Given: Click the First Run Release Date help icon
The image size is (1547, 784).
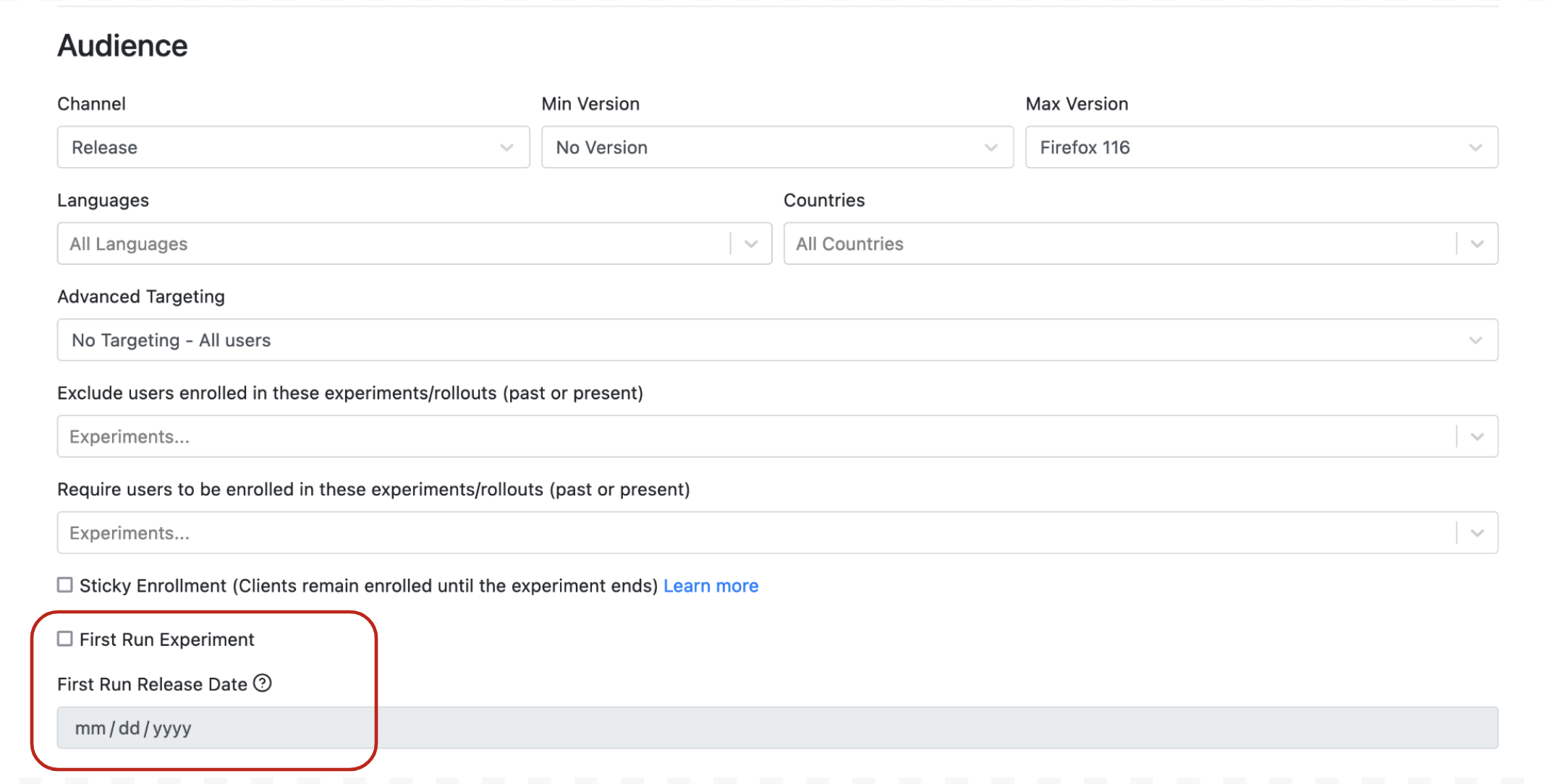Looking at the screenshot, I should point(262,683).
